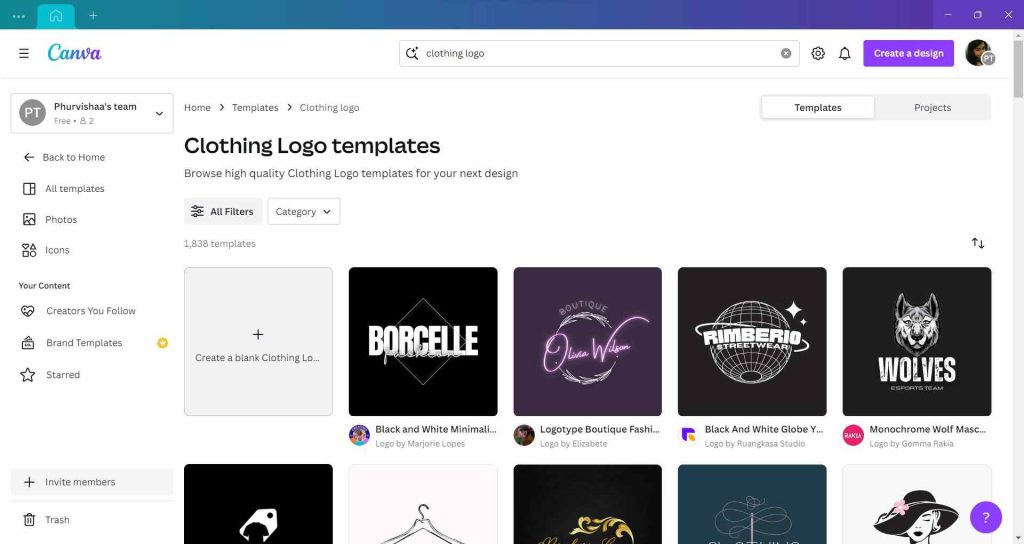The image size is (1024, 544).
Task: Open the Trash in the sidebar
Action: tap(57, 520)
